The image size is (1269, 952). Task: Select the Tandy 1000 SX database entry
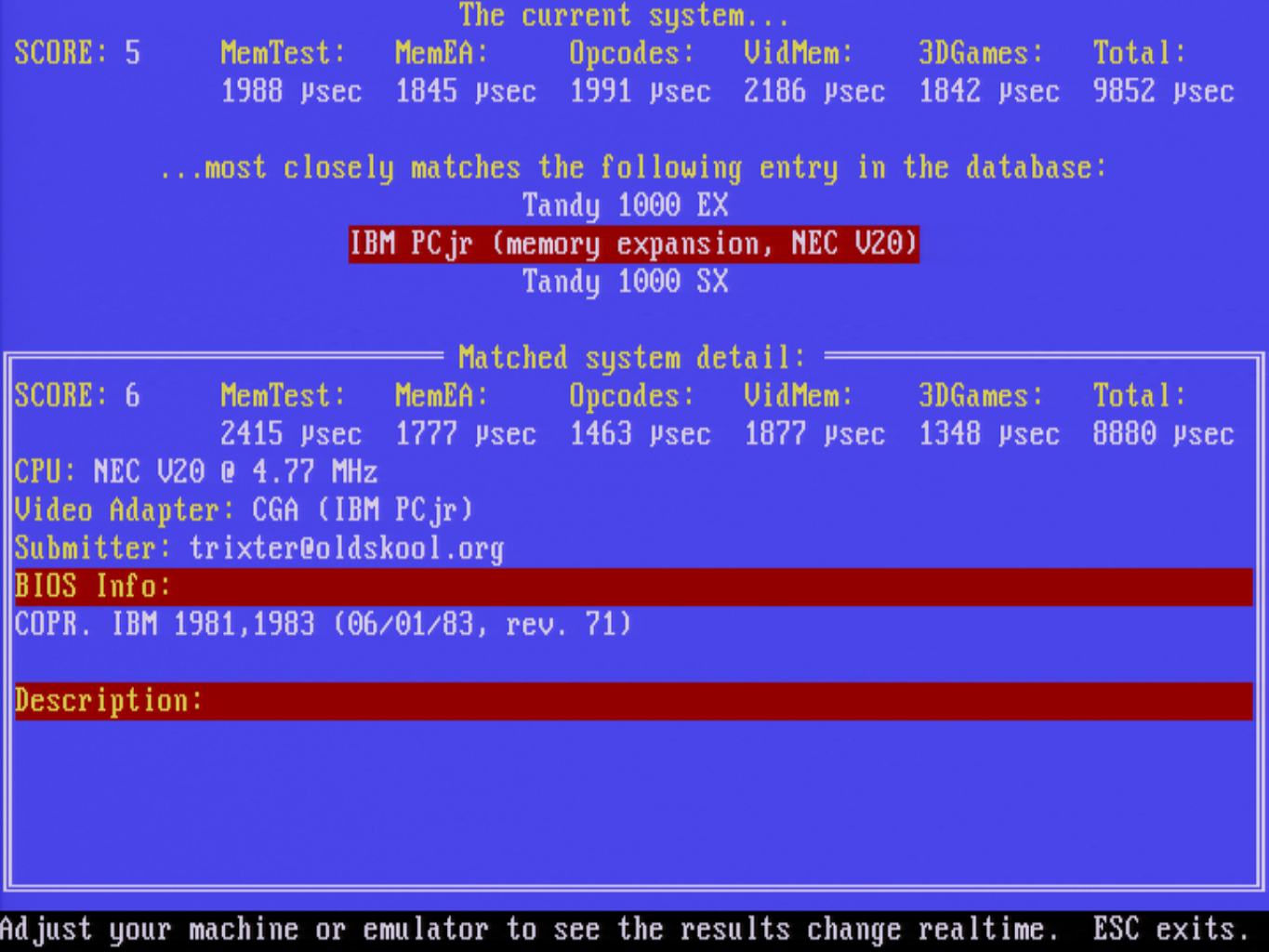tap(625, 282)
